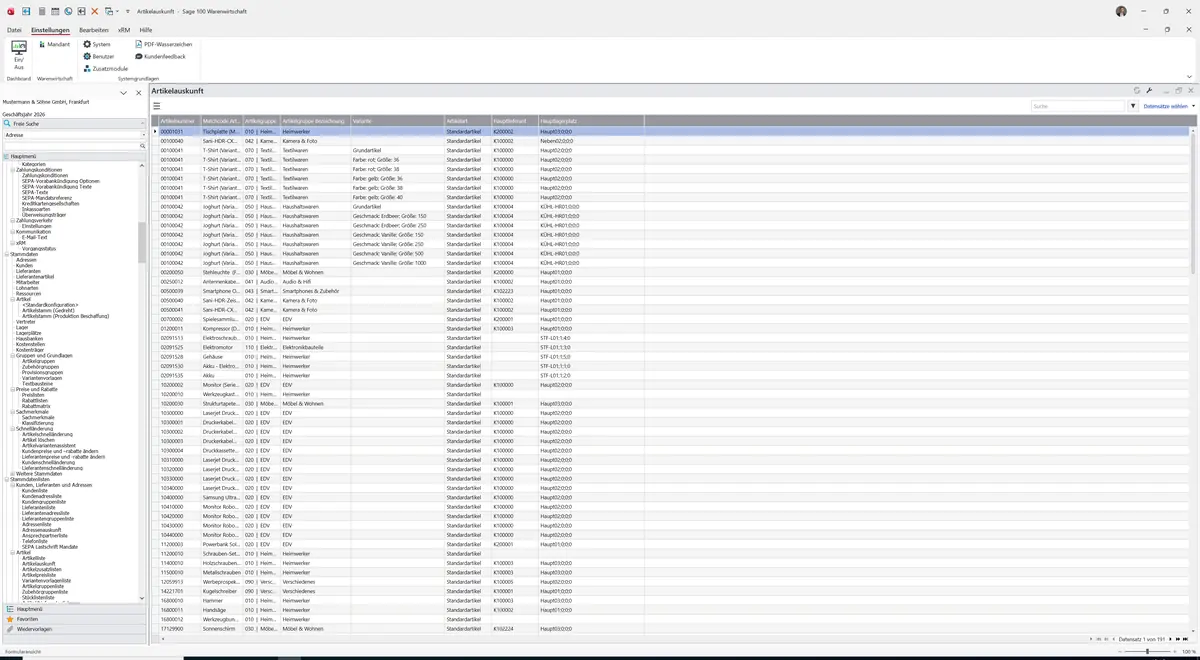Viewport: 1200px width, 660px height.
Task: Open the Datei menu
Action: (x=14, y=30)
